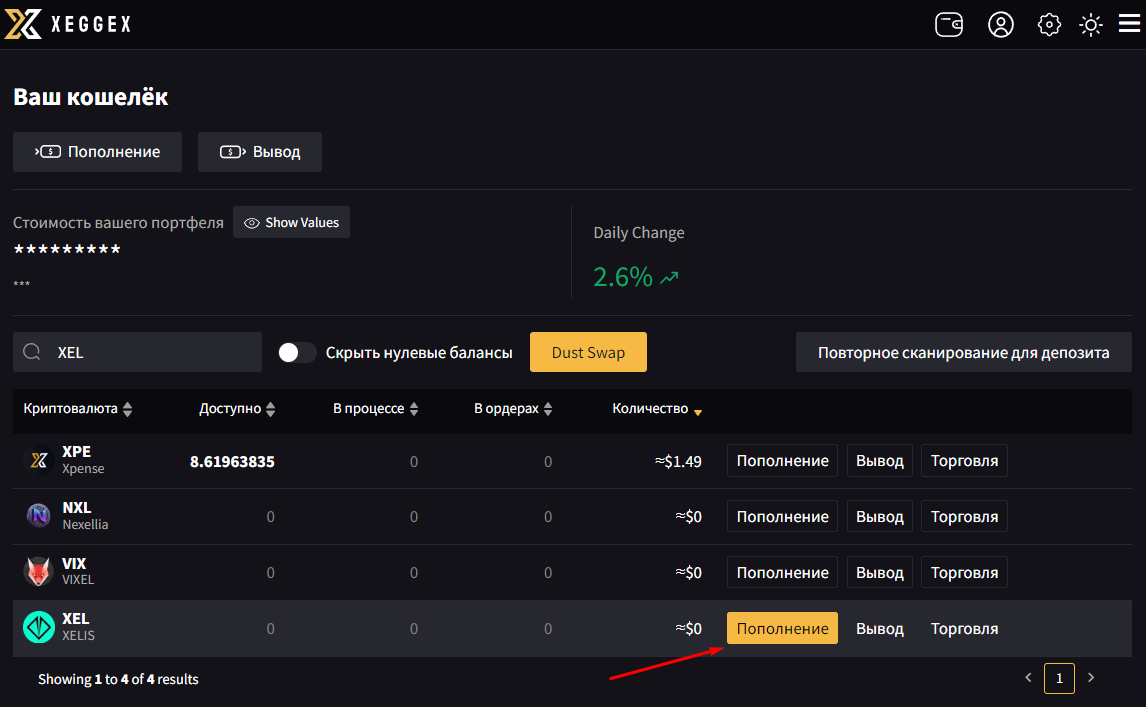Click the XPE balance 8.61963835
The height and width of the screenshot is (707, 1146).
point(232,461)
